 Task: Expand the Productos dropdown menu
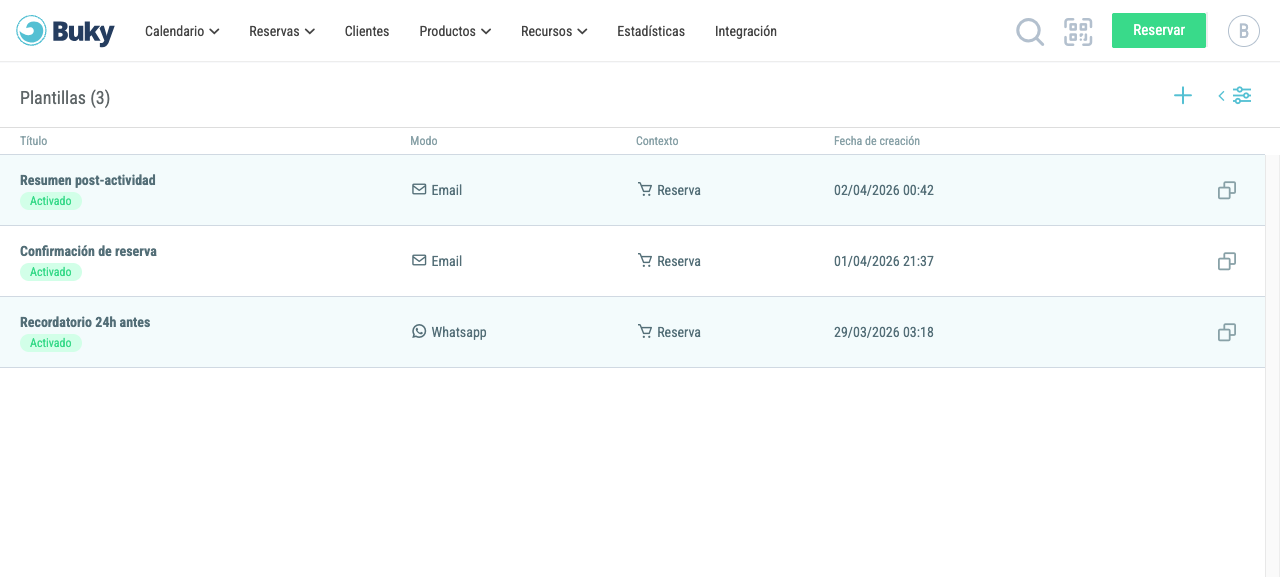(455, 31)
